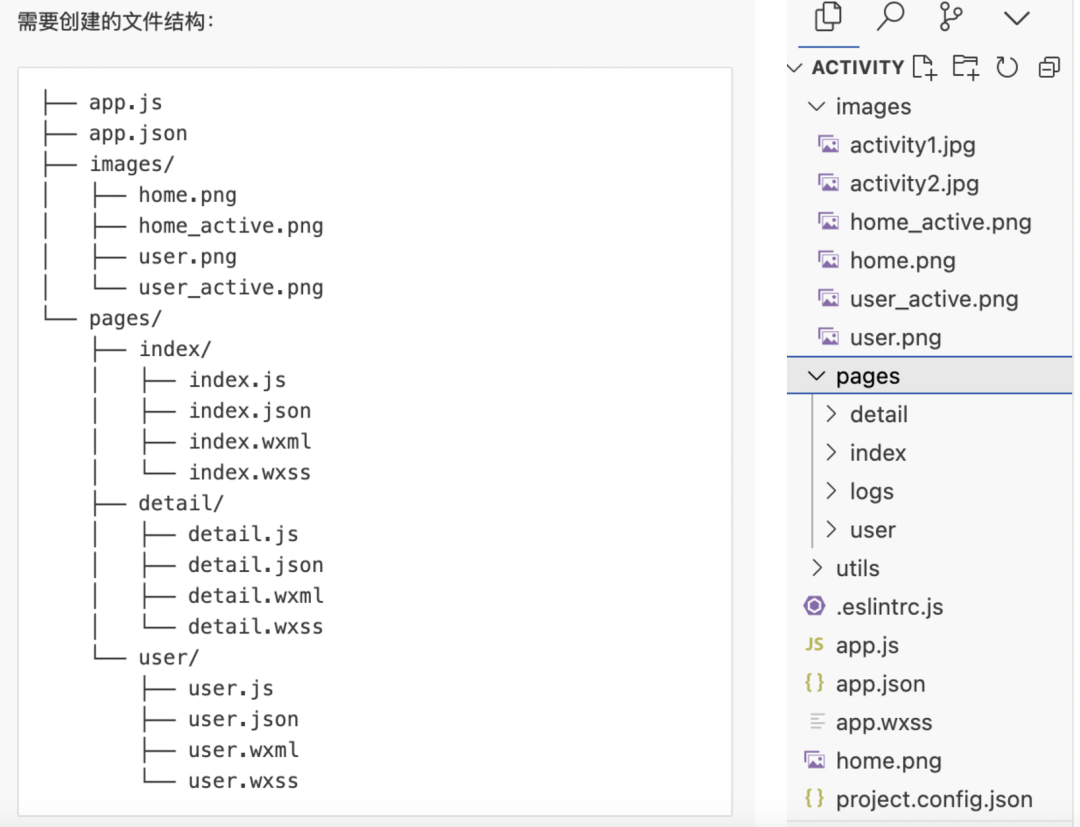
Task: Open the Explorer files icon
Action: click(x=828, y=17)
